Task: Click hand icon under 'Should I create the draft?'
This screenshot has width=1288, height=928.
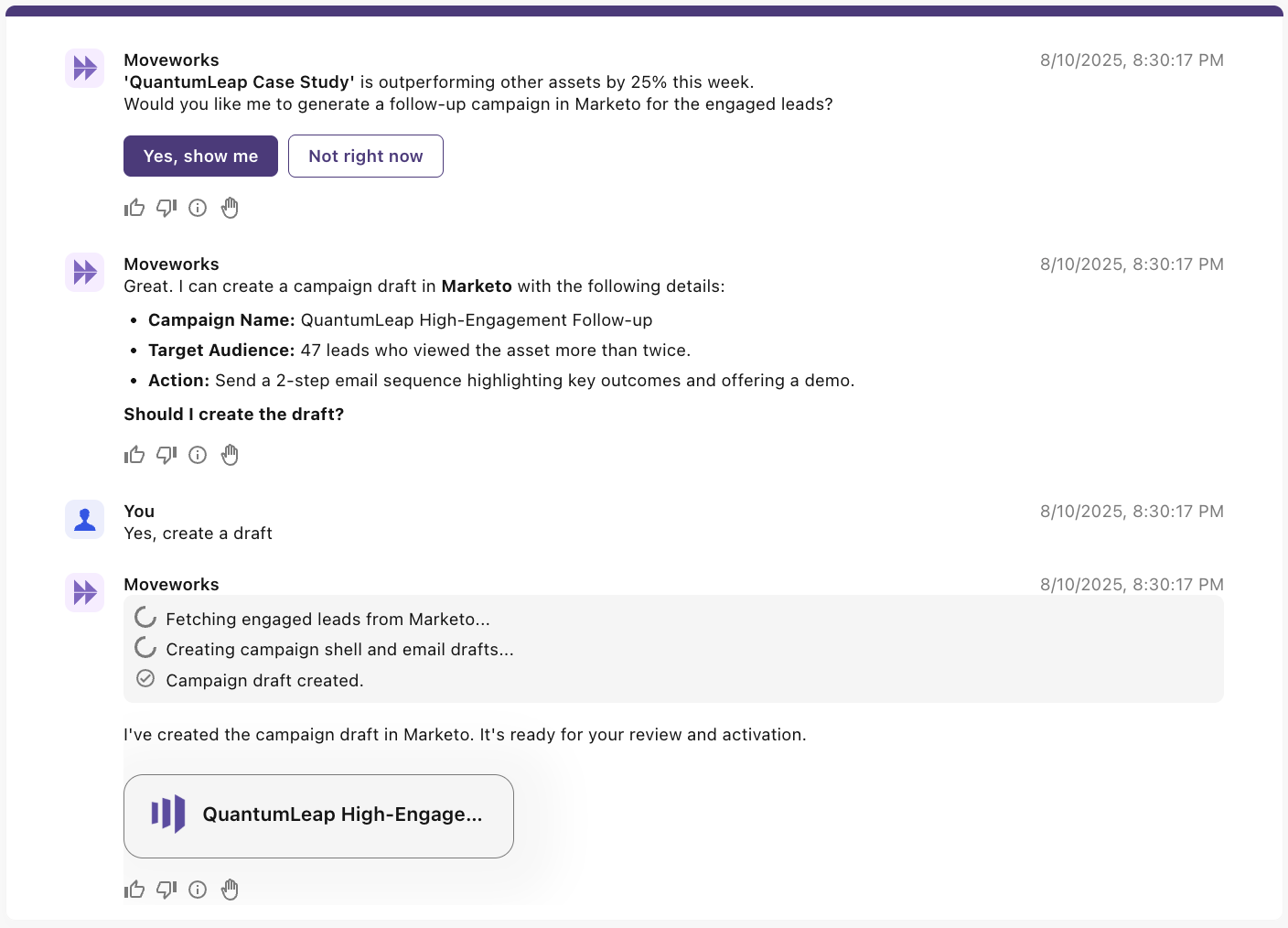Action: (x=230, y=455)
